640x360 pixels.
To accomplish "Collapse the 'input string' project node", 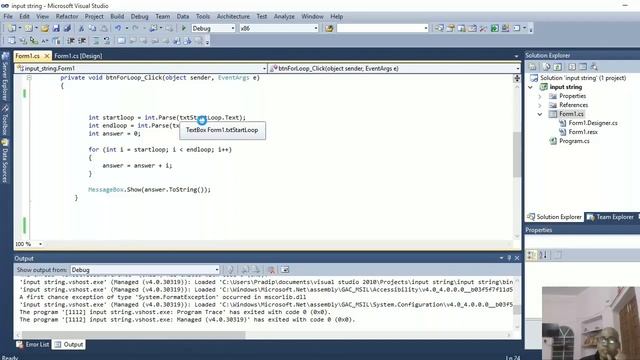I will pyautogui.click(x=531, y=87).
